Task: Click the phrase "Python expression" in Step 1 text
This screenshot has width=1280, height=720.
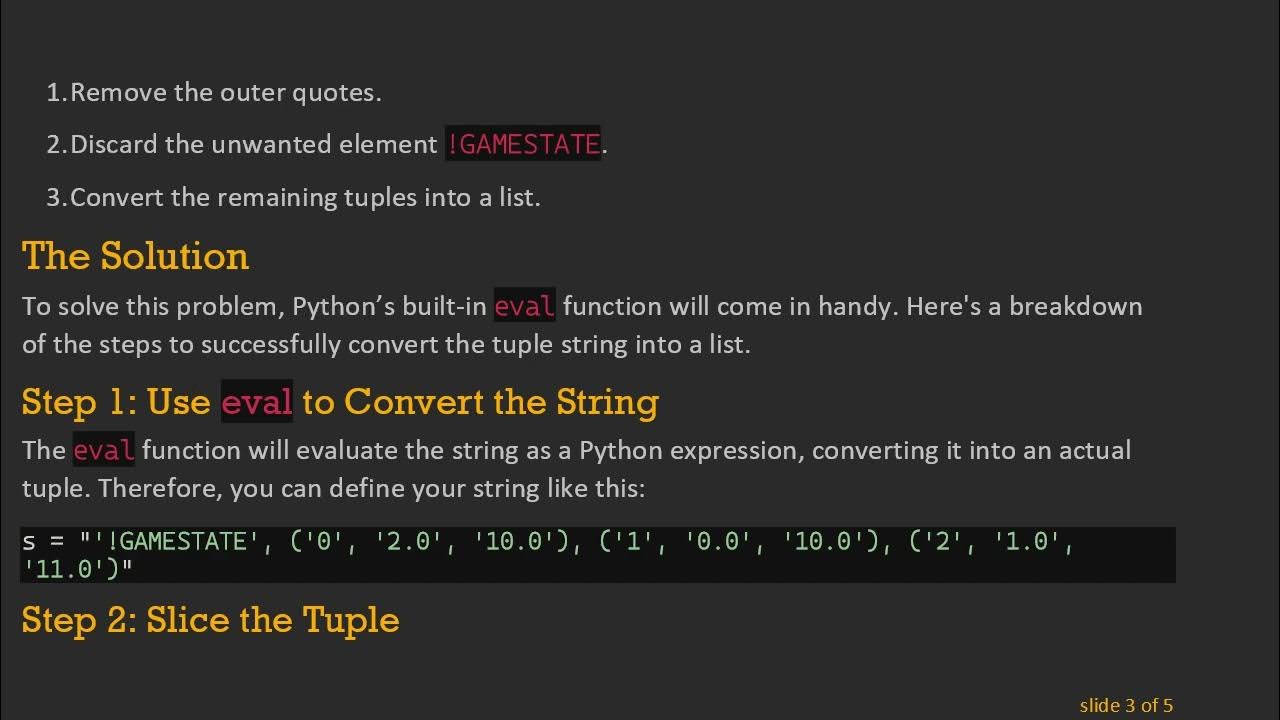Action: 687,450
